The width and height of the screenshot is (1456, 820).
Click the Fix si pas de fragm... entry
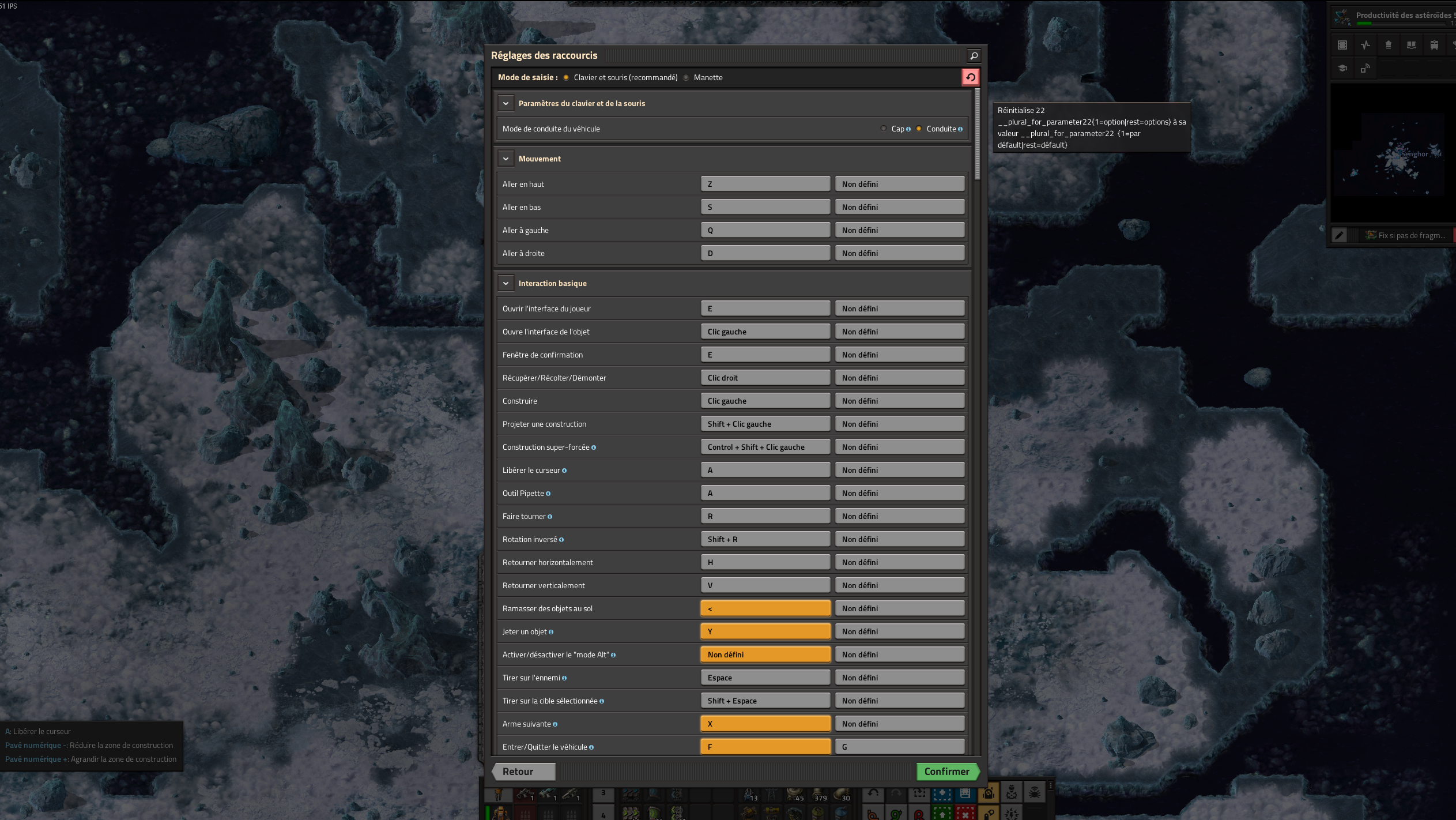1406,235
